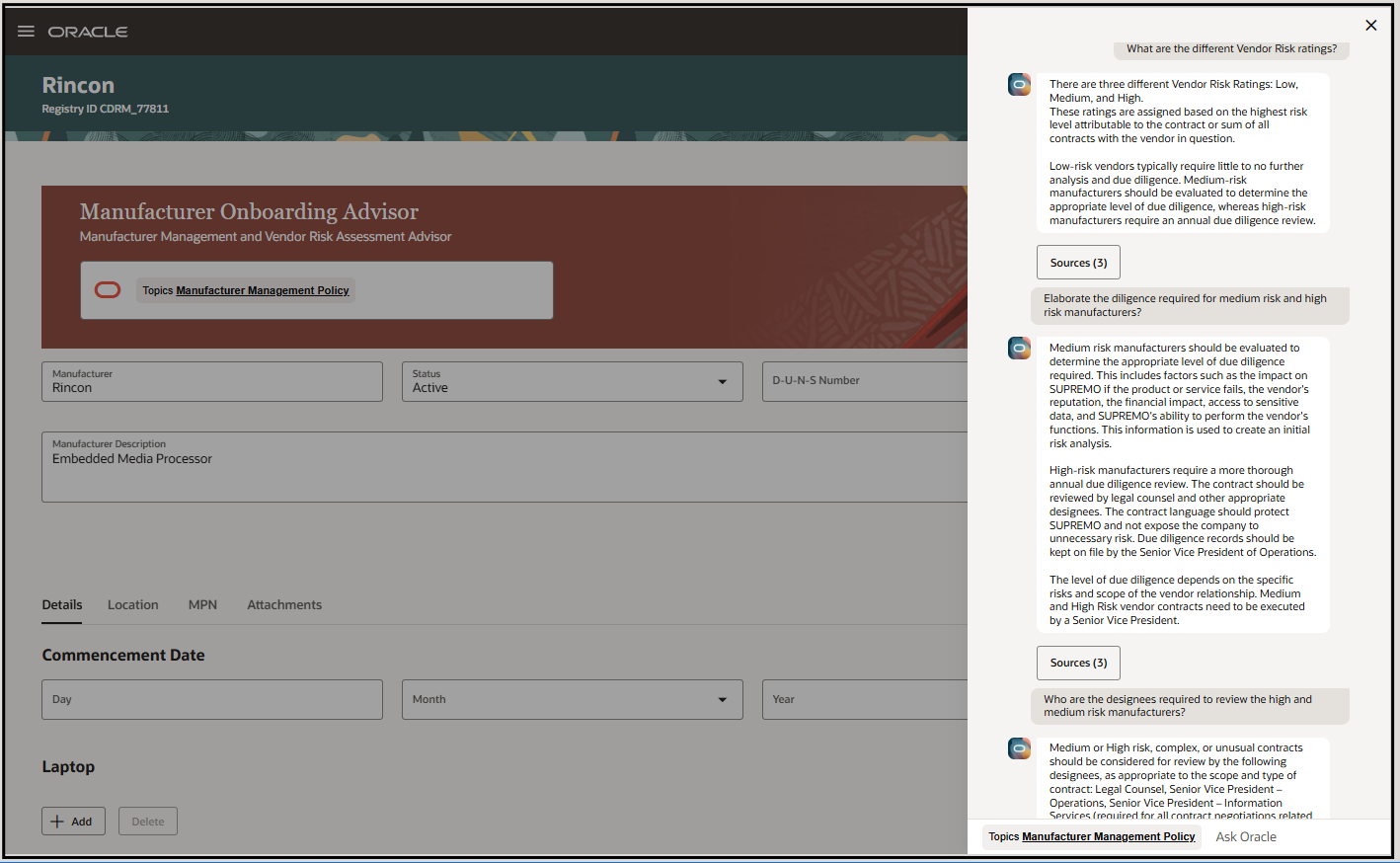Image resolution: width=1400 pixels, height=863 pixels.
Task: Click user message 'Elaborate the diligence required'
Action: click(x=1190, y=305)
